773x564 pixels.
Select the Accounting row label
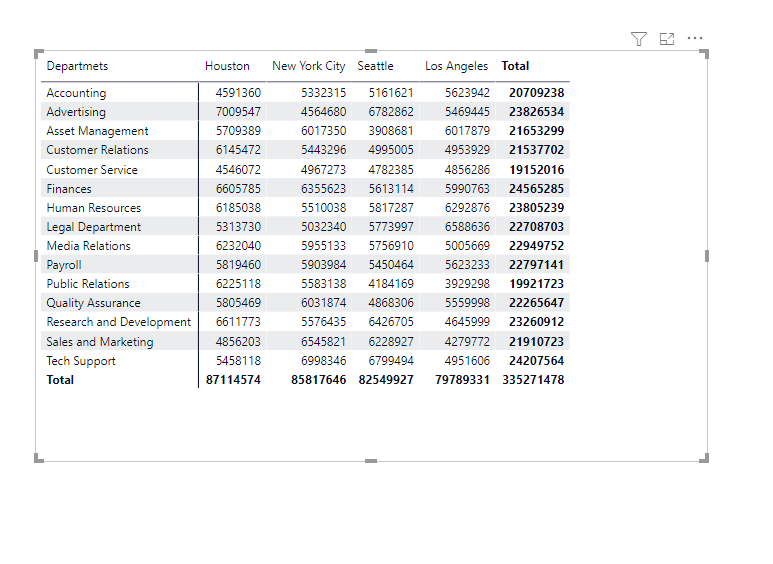(76, 93)
